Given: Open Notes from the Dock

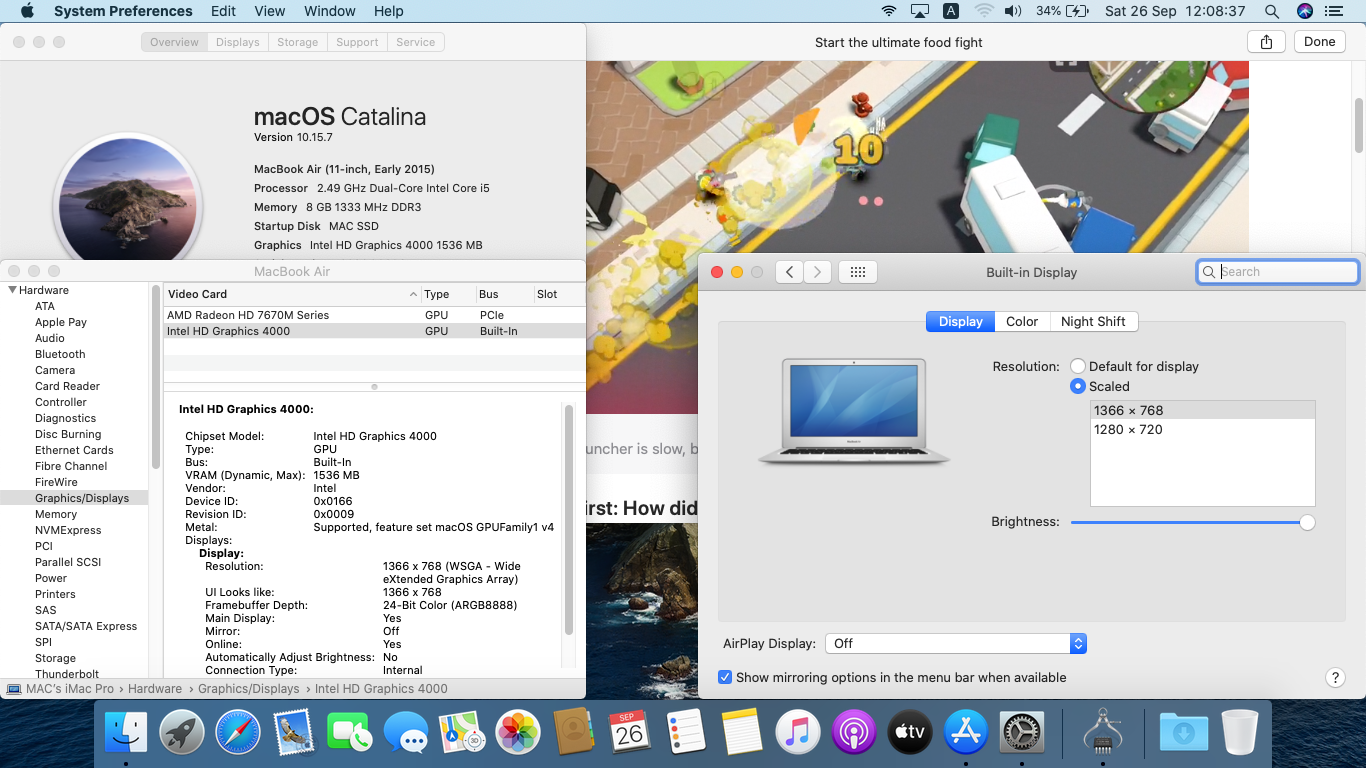Looking at the screenshot, I should pyautogui.click(x=742, y=733).
